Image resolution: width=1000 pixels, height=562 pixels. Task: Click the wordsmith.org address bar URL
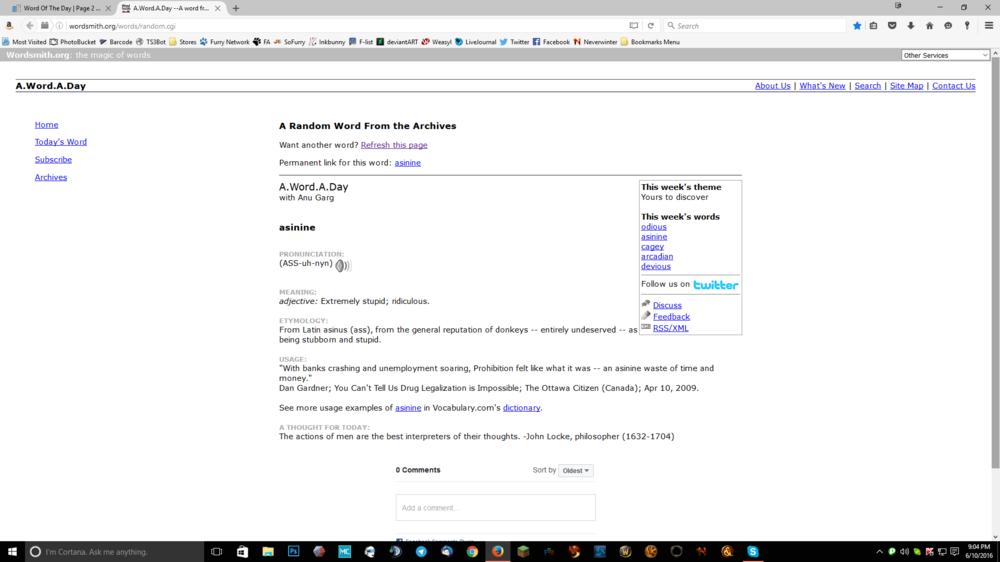(122, 26)
